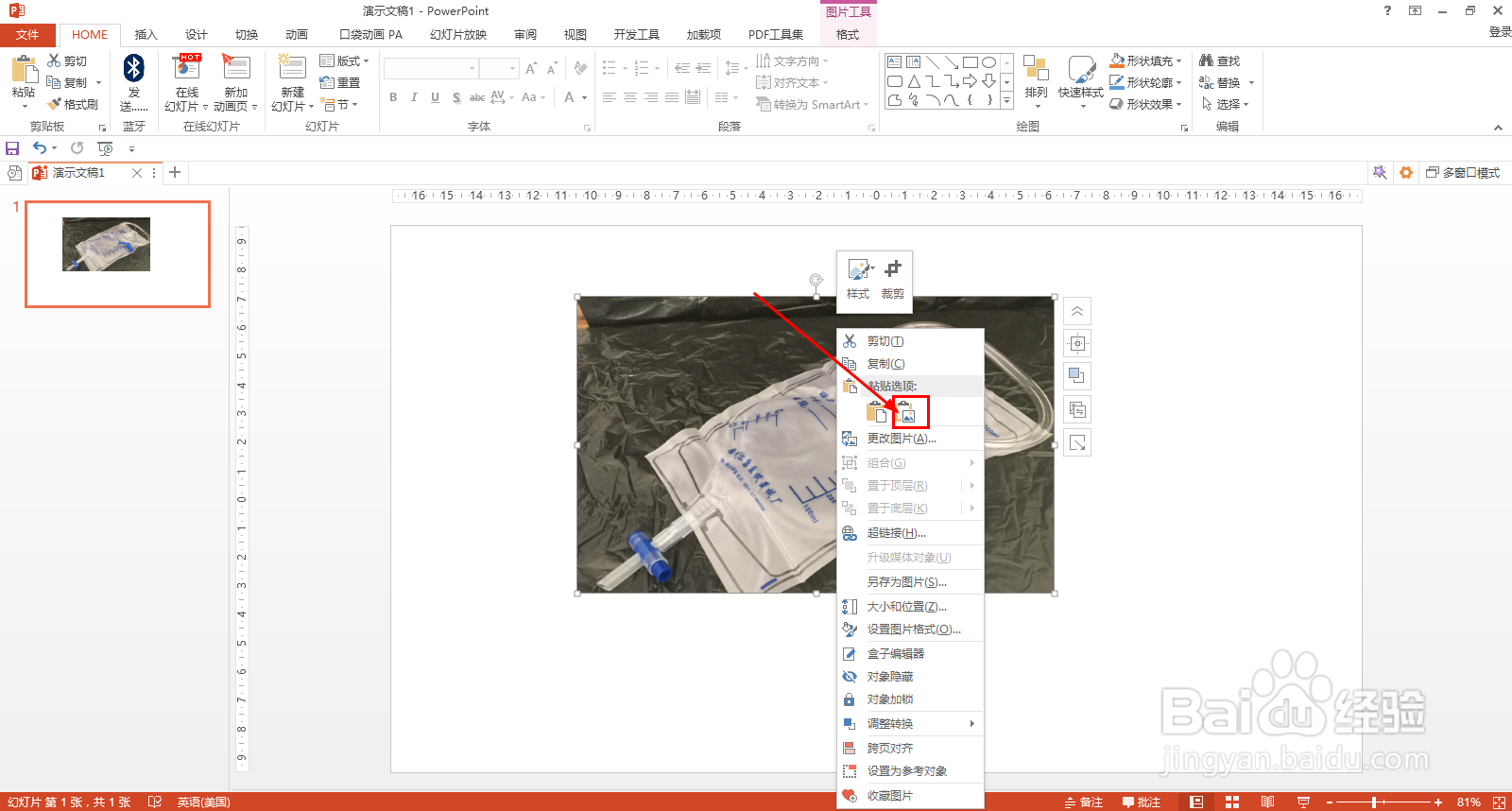This screenshot has width=1512, height=811.
Task: Choose Hyperlink in the context menu
Action: tap(910, 533)
